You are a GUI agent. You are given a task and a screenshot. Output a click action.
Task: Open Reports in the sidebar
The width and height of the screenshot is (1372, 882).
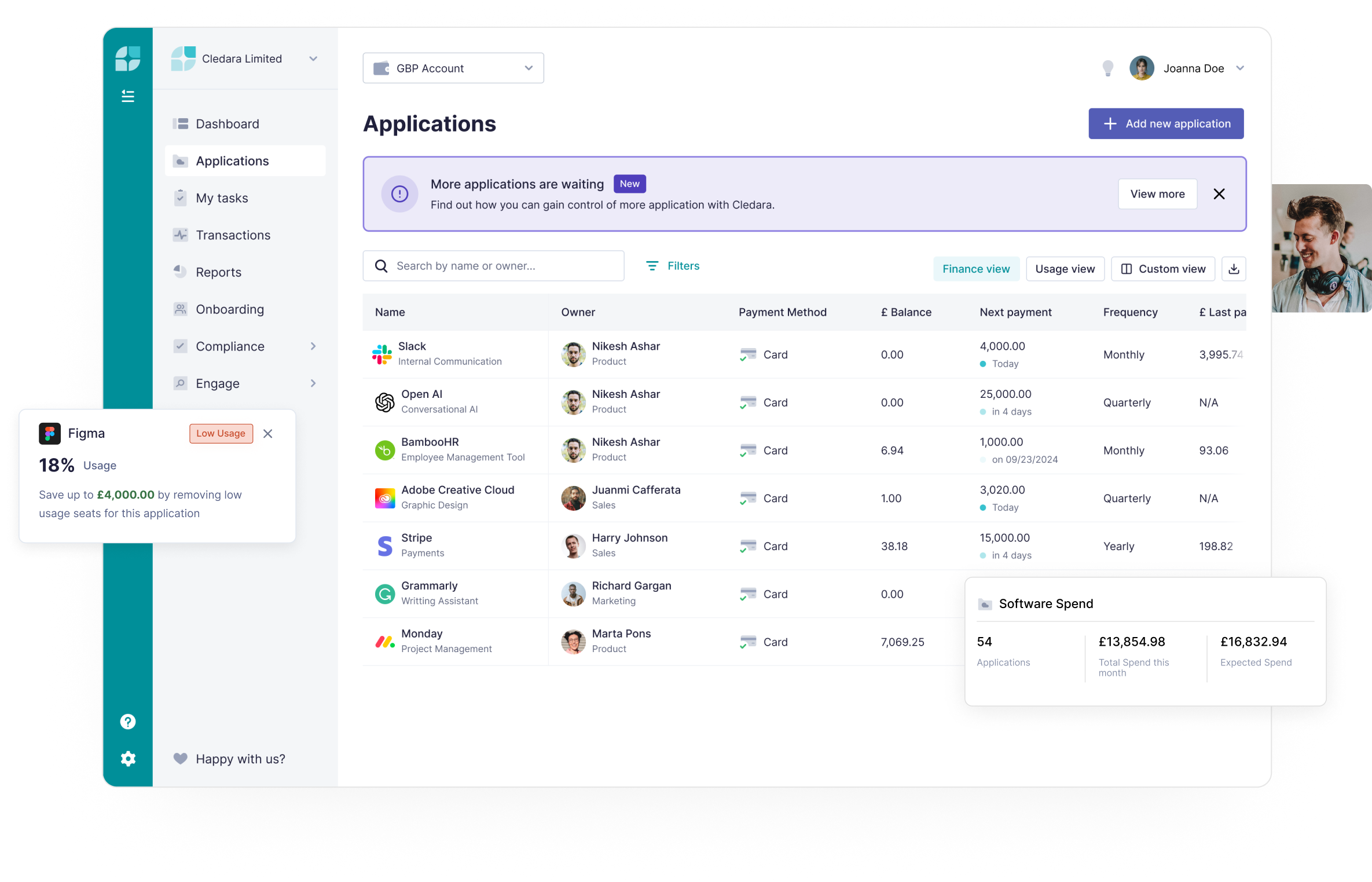click(x=218, y=272)
